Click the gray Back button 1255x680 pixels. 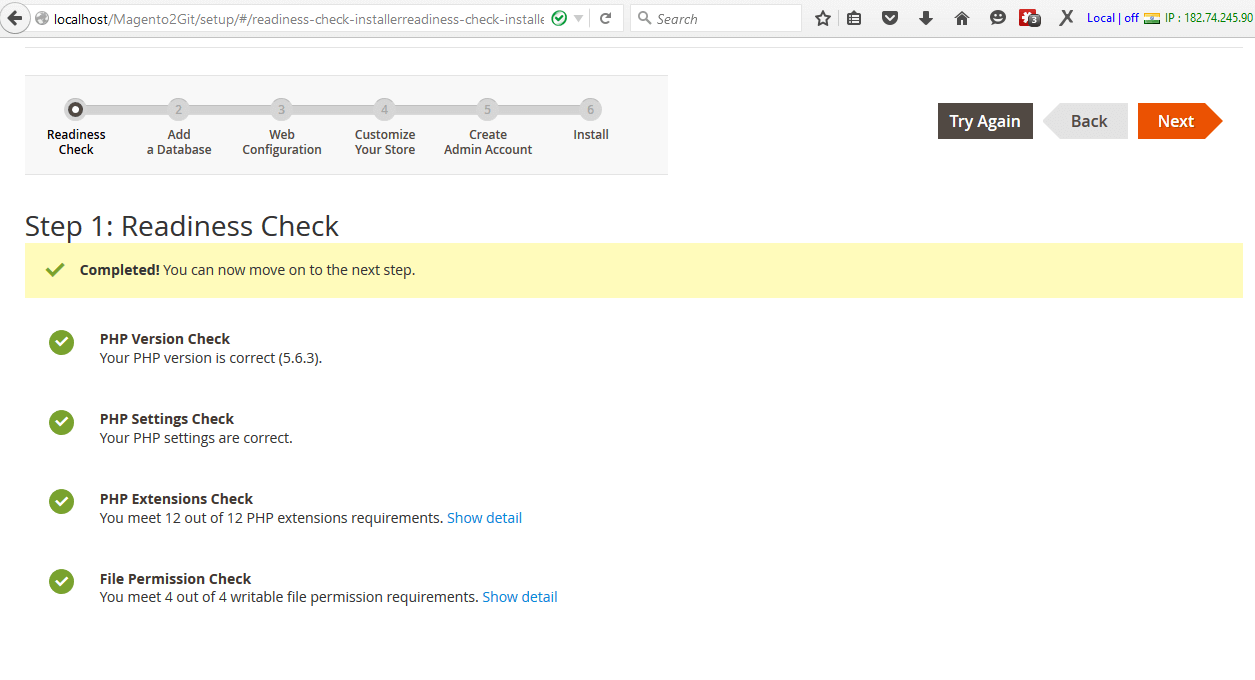[x=1088, y=121]
